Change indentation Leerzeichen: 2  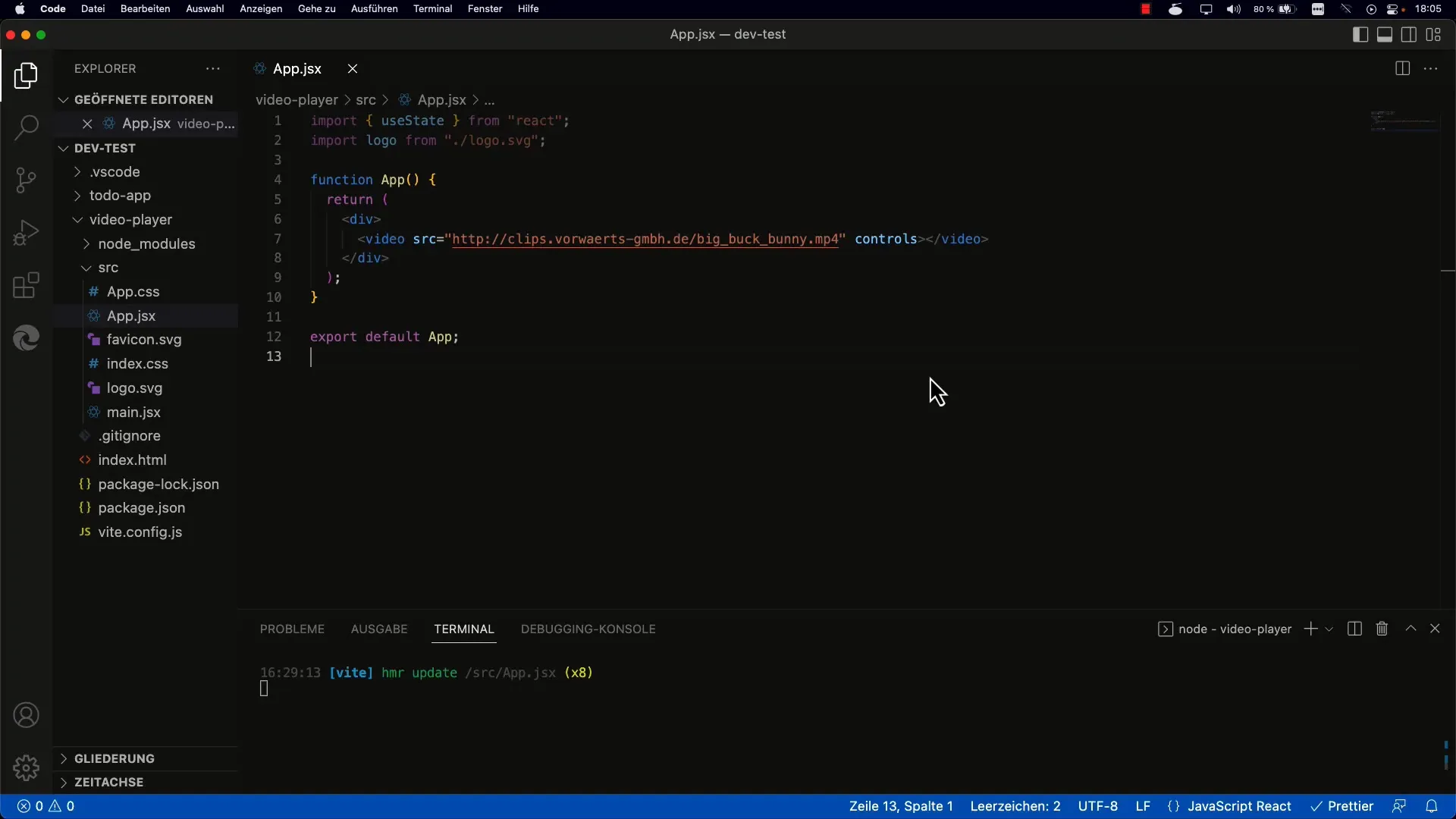point(1015,806)
